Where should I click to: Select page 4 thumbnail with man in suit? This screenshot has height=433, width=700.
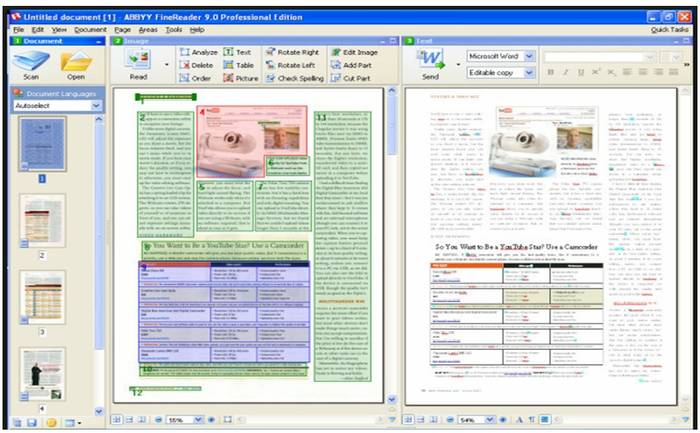pyautogui.click(x=42, y=374)
